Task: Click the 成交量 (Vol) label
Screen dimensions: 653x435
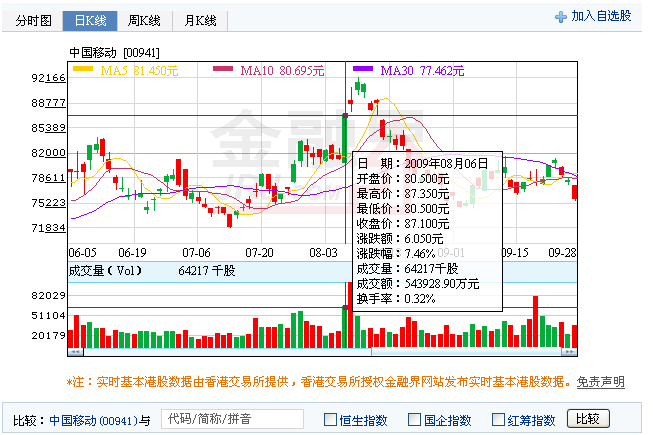Action: click(x=105, y=271)
